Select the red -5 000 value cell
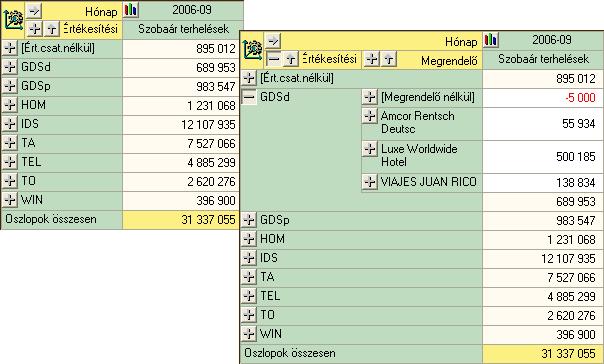The image size is (604, 364). tap(543, 98)
